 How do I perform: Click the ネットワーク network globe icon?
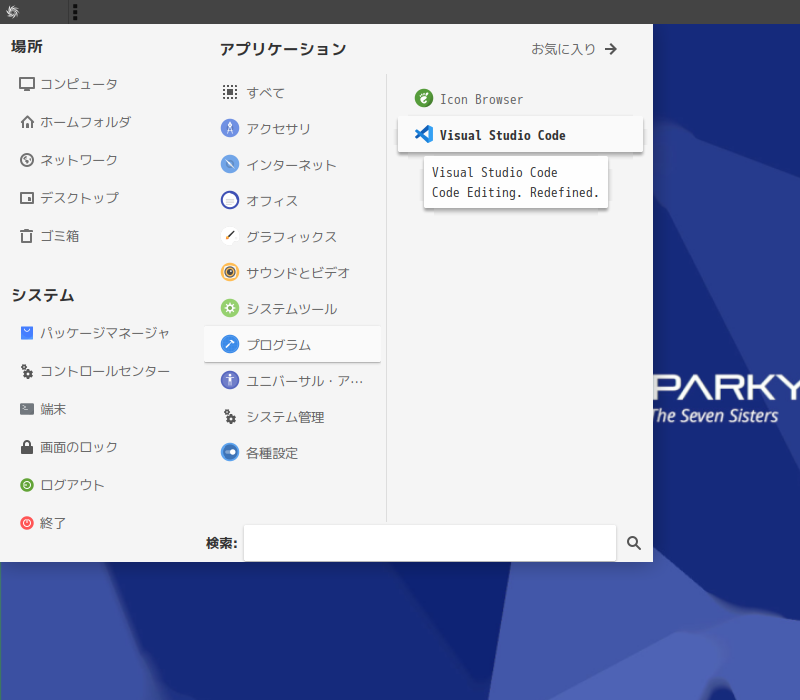click(x=27, y=160)
